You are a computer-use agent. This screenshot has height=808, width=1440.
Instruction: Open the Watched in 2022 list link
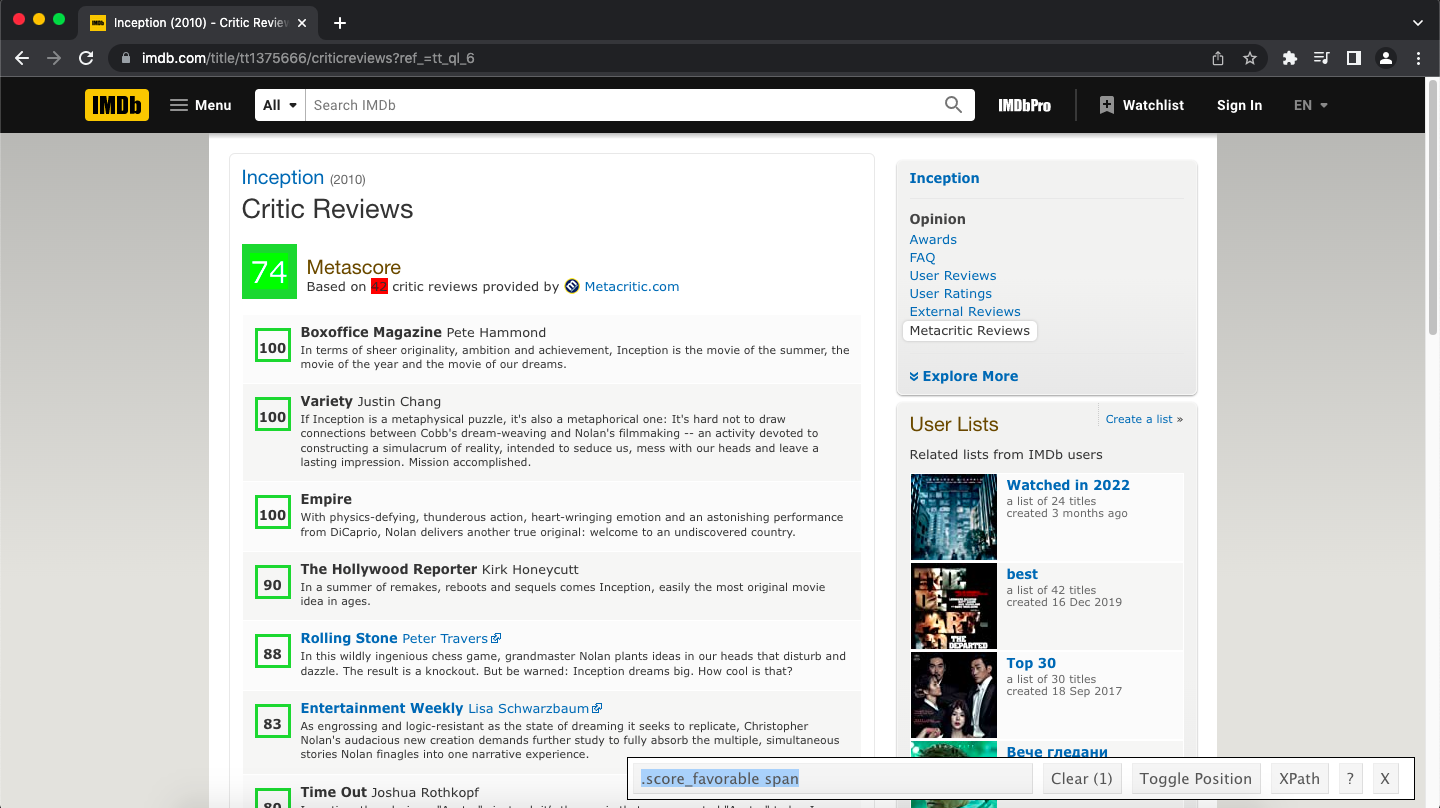(x=1068, y=485)
